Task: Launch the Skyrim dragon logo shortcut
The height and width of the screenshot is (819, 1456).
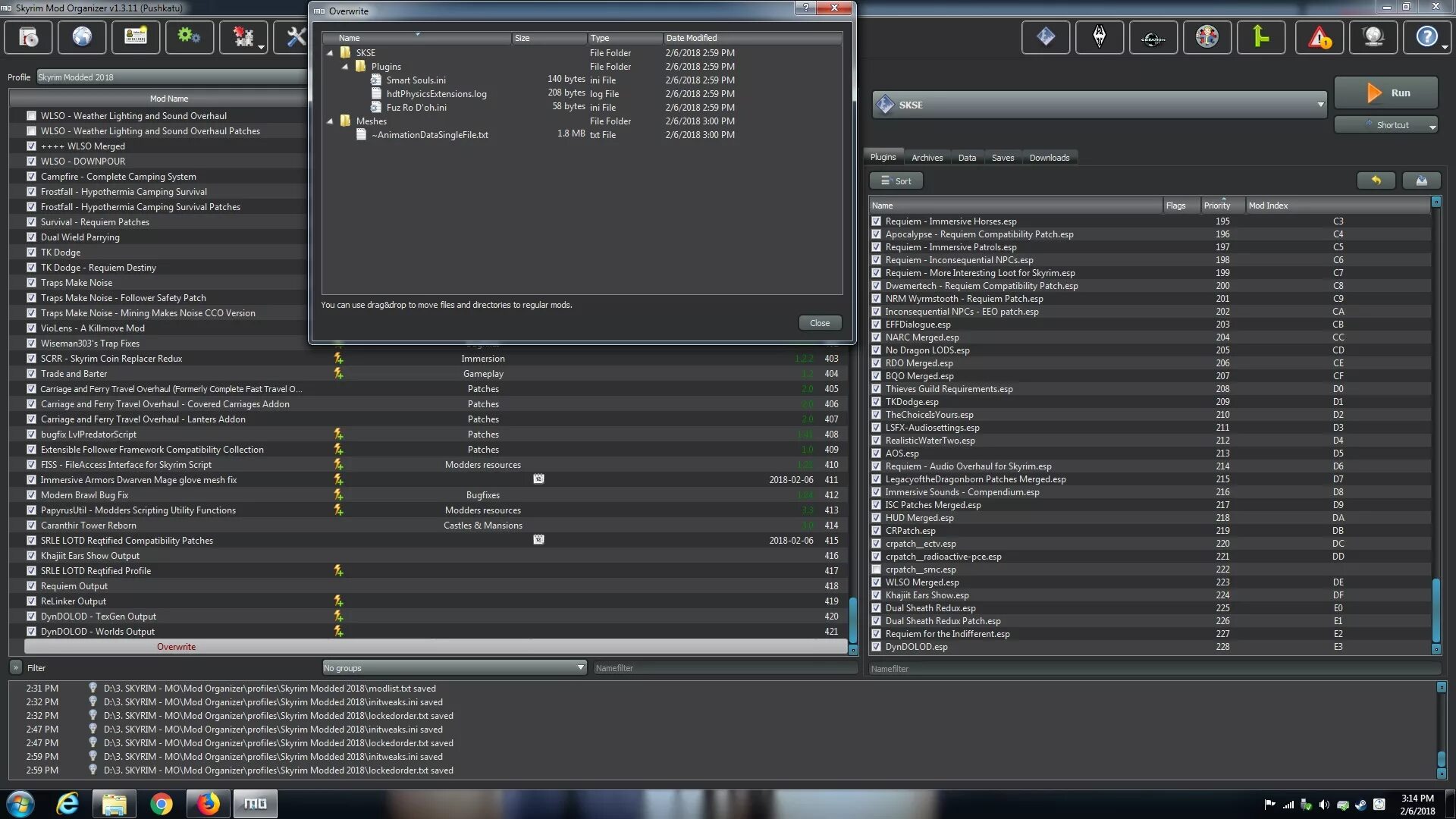Action: pos(1099,37)
